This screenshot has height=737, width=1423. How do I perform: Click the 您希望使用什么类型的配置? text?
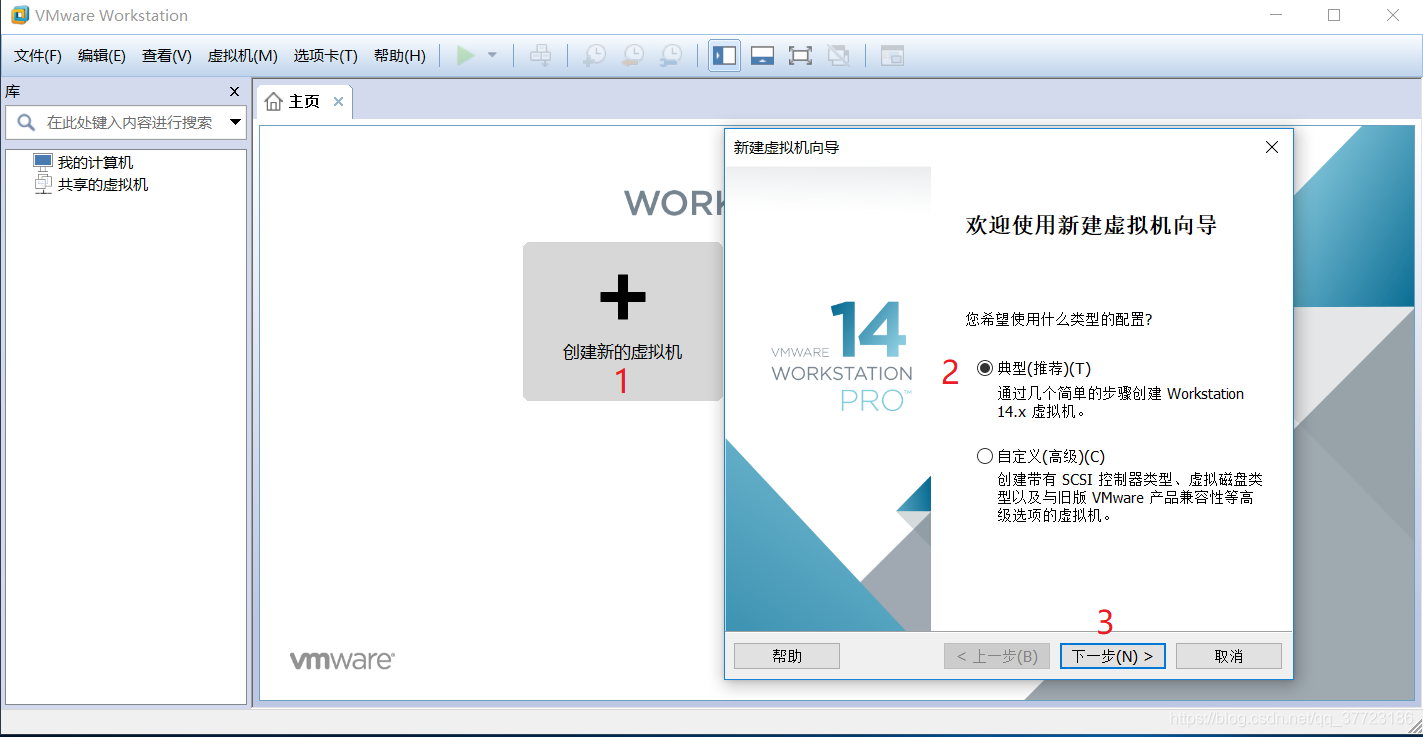pos(1059,319)
